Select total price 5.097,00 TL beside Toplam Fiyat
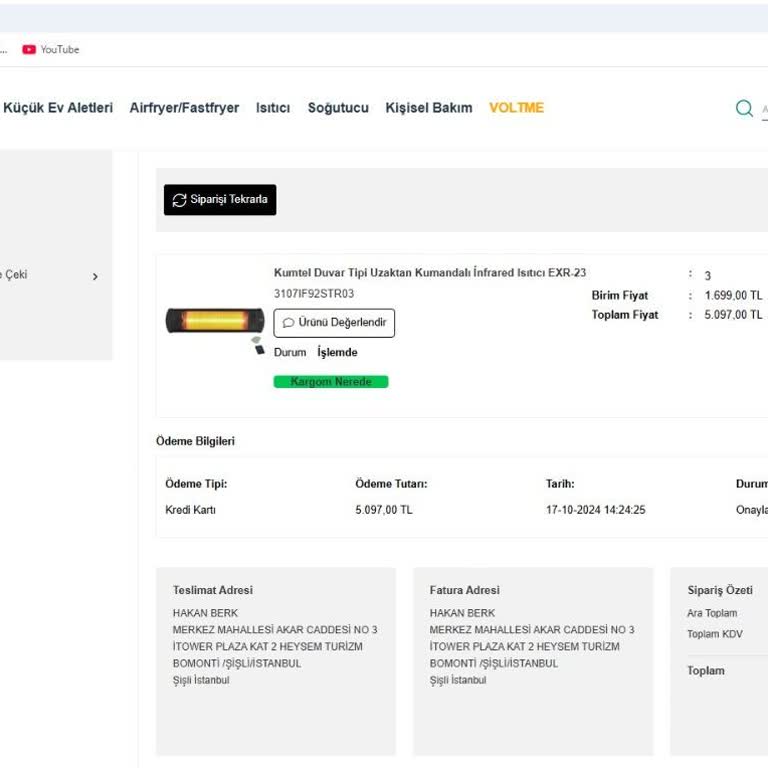Screen dimensions: 768x768 pos(733,315)
